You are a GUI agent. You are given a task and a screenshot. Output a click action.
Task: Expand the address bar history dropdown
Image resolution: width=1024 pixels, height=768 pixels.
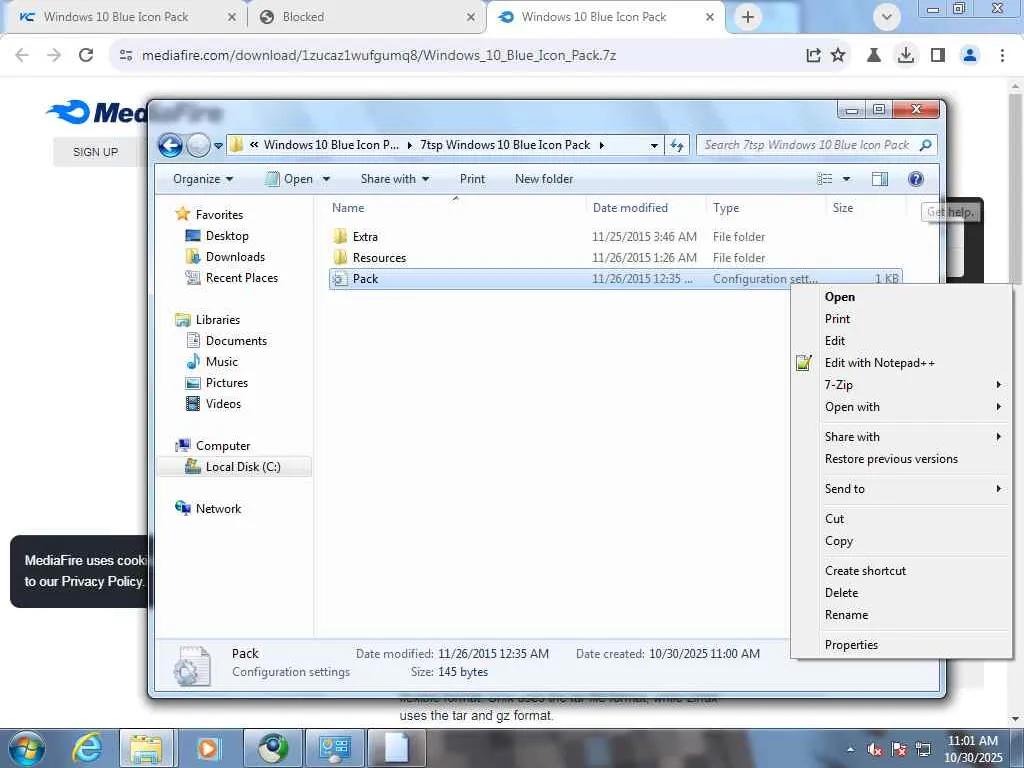click(654, 146)
